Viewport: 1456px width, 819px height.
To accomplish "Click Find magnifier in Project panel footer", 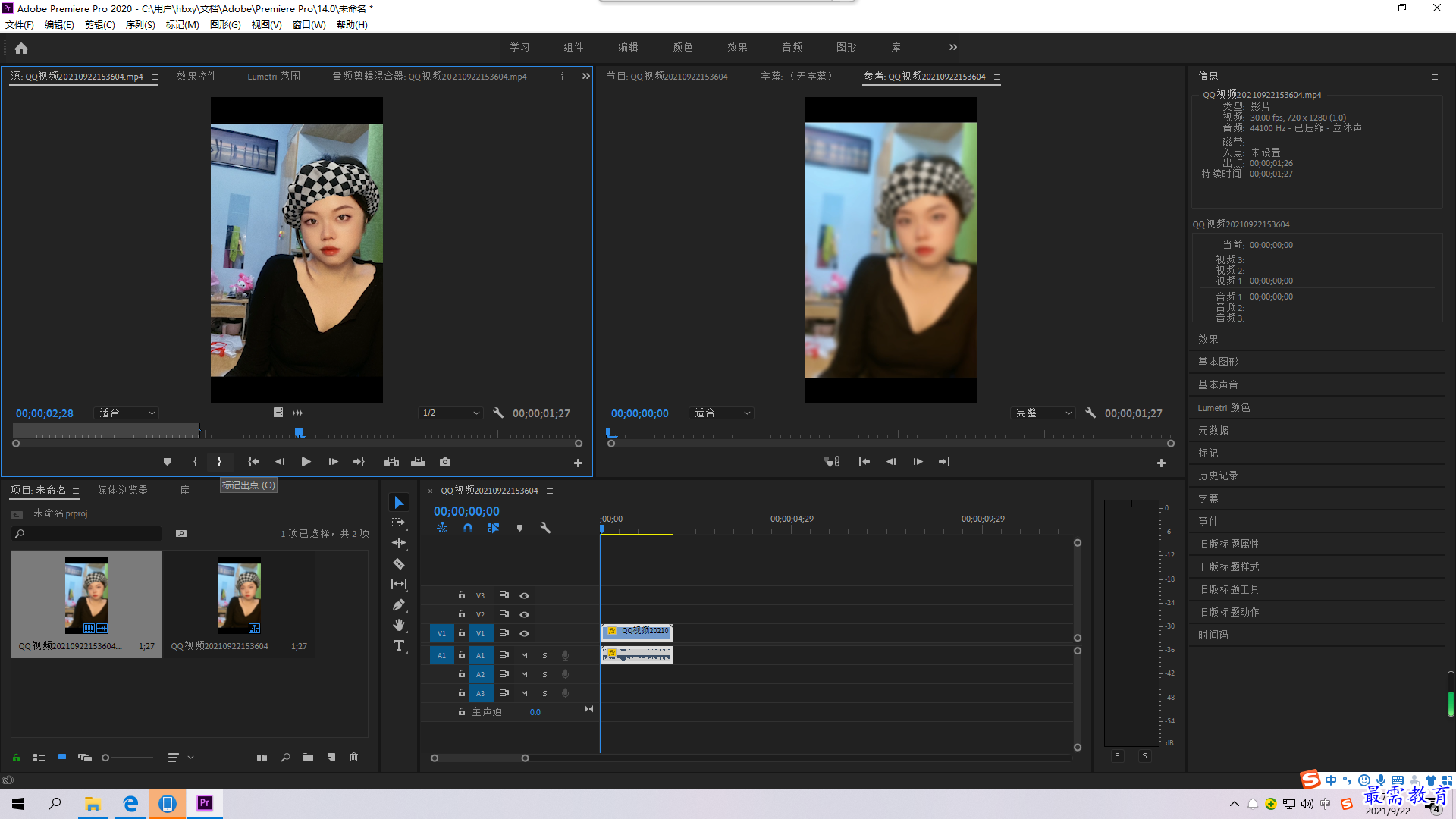I will point(286,758).
